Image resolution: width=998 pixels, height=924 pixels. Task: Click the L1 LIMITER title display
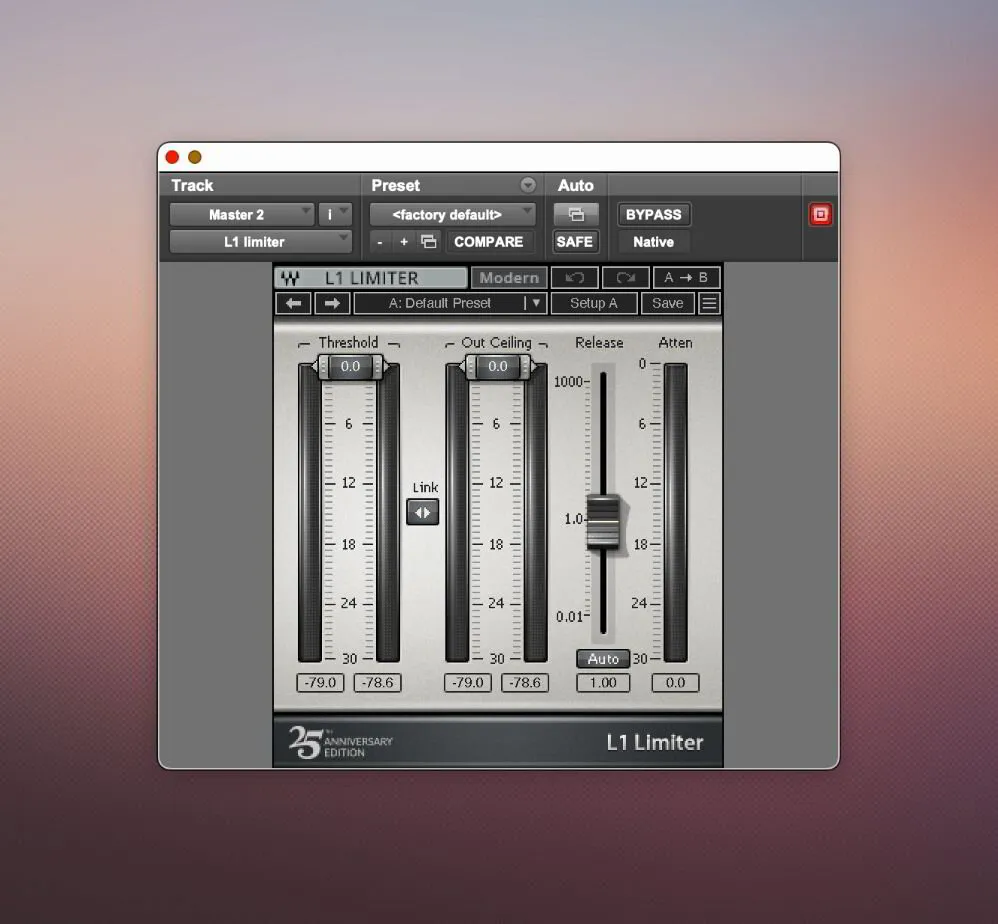click(372, 278)
